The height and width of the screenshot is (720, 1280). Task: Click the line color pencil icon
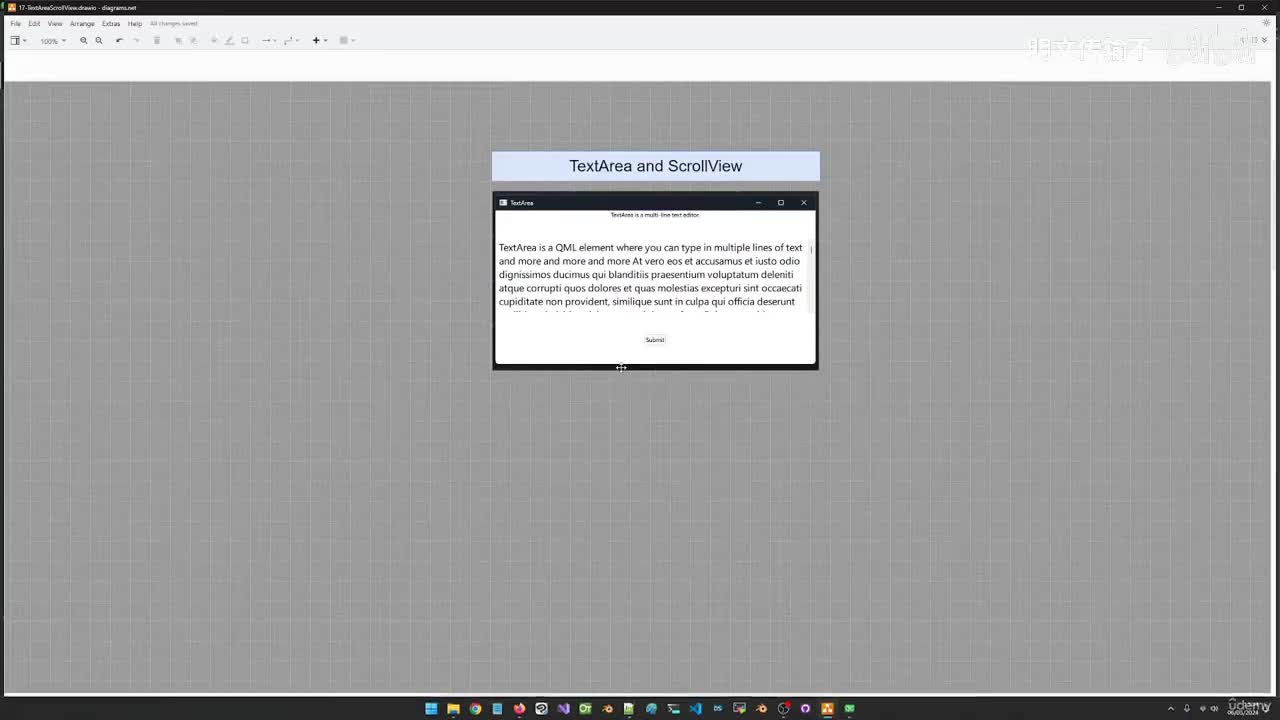pos(229,41)
